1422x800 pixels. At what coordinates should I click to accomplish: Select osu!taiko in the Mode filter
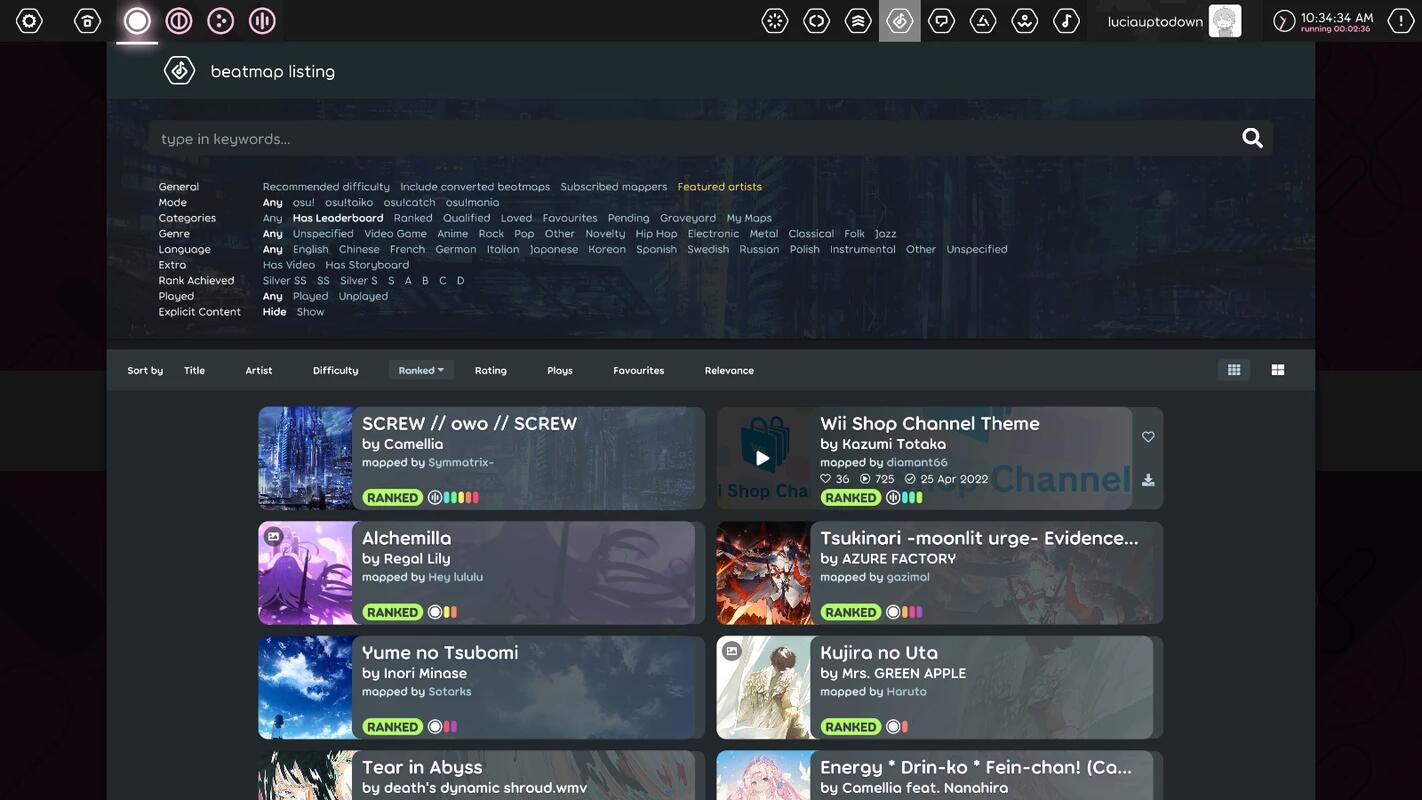coord(349,203)
